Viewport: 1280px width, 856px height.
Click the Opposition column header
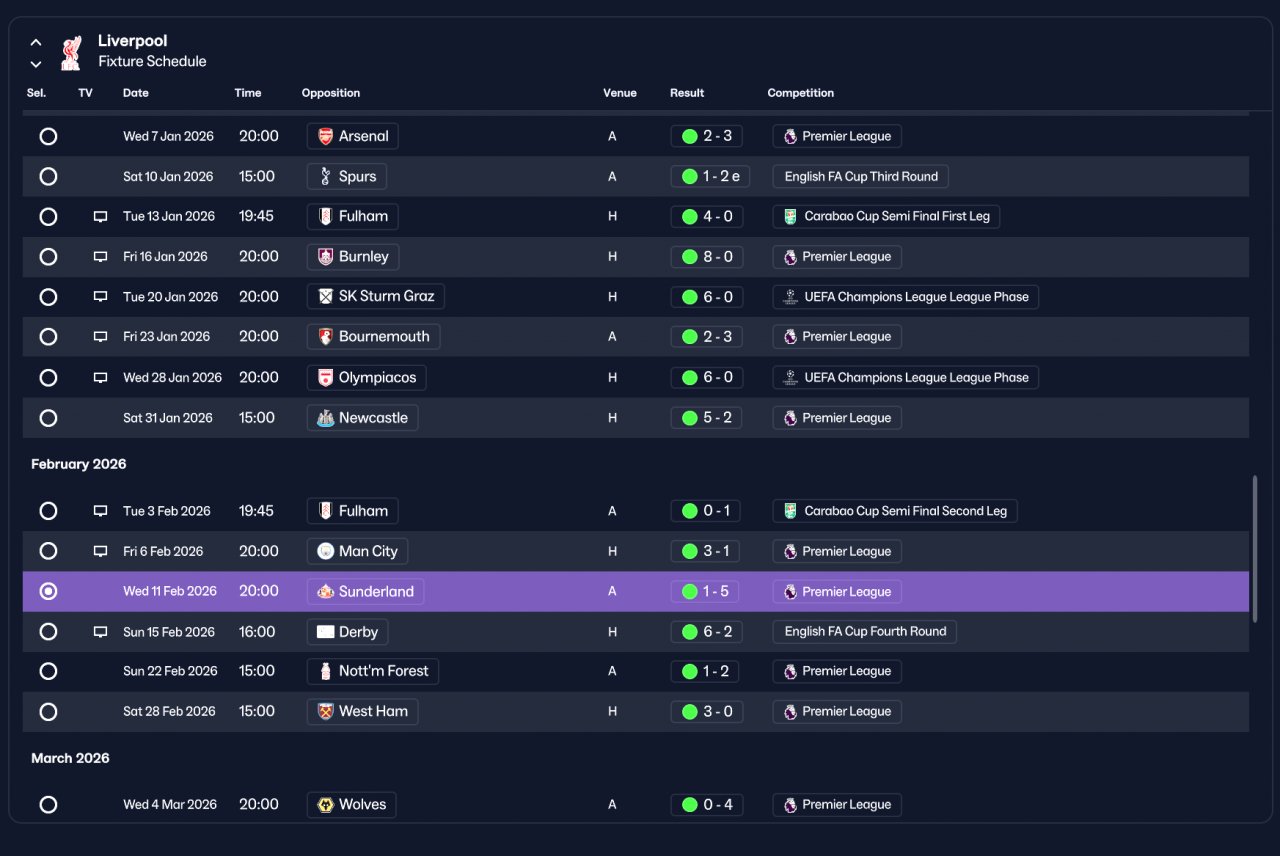(x=331, y=93)
